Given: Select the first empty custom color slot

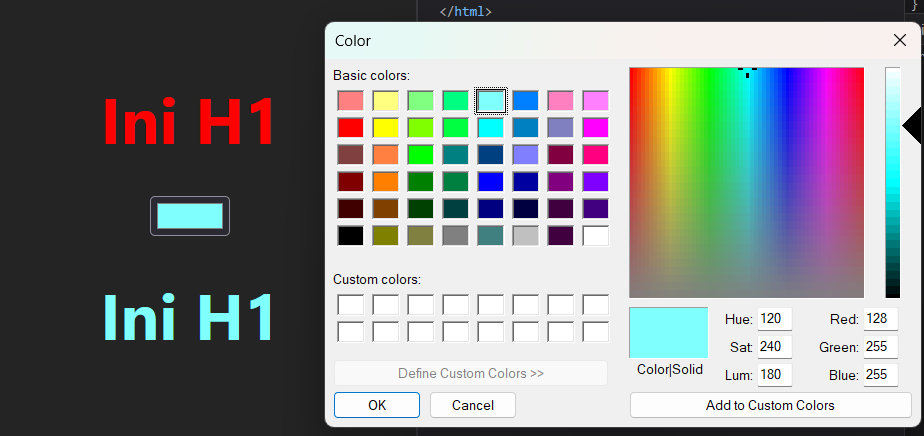Looking at the screenshot, I should click(x=351, y=305).
